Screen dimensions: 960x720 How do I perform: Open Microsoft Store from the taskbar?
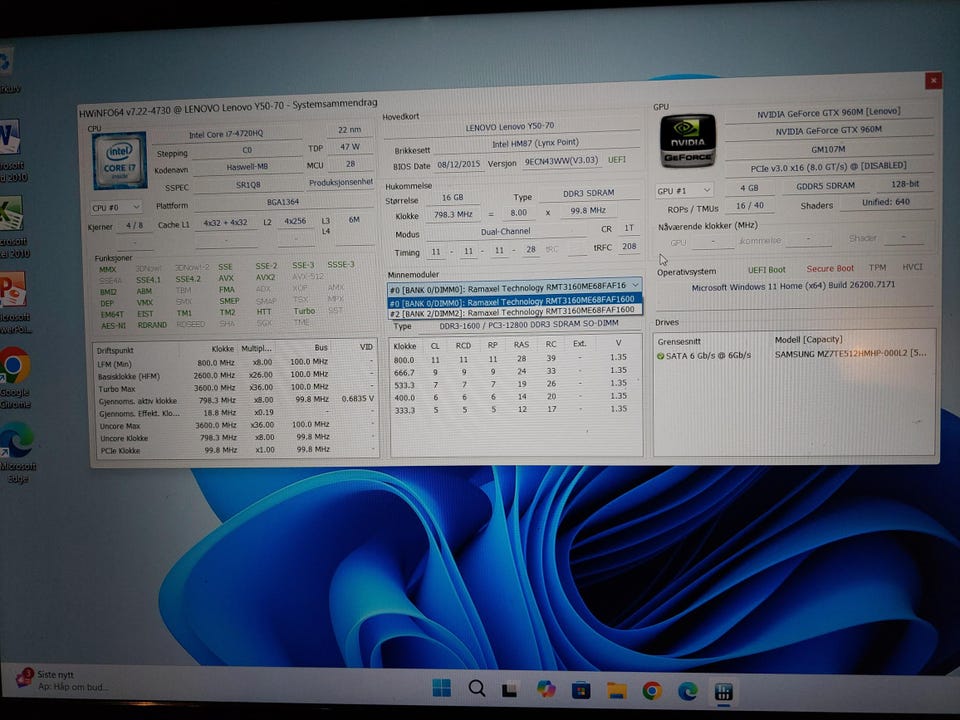click(580, 691)
